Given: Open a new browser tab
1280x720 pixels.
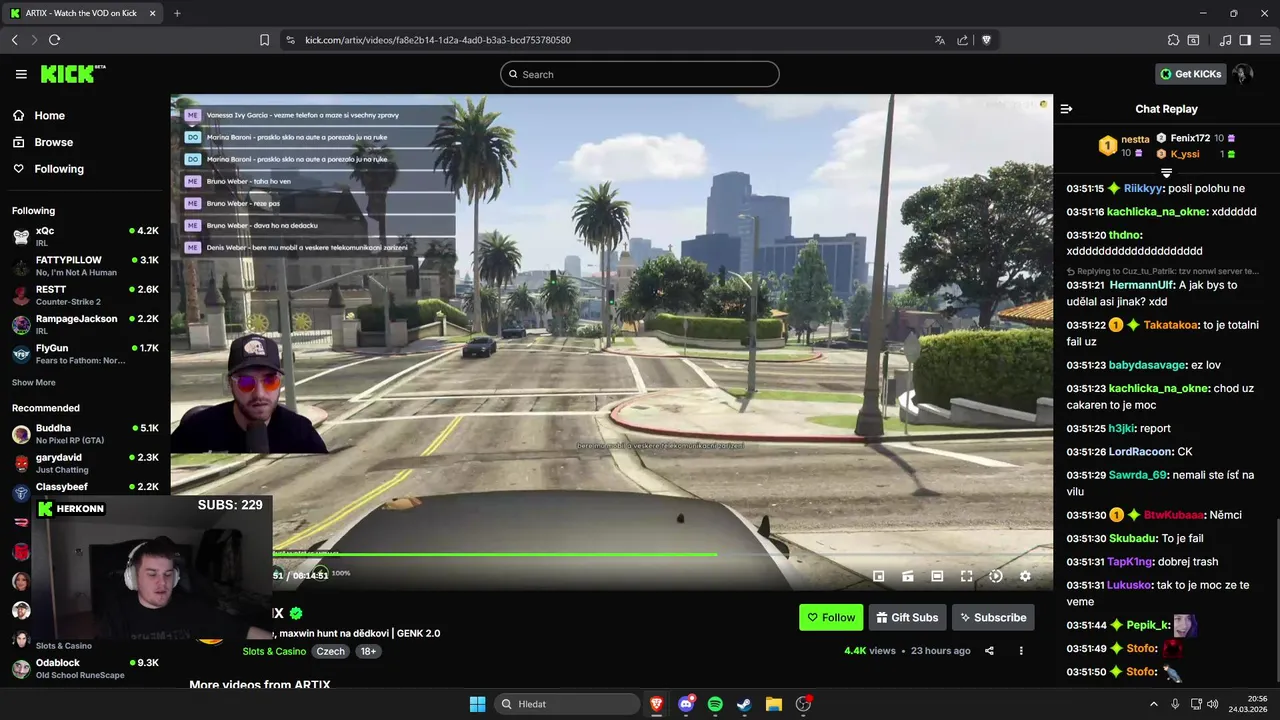Looking at the screenshot, I should tap(177, 13).
